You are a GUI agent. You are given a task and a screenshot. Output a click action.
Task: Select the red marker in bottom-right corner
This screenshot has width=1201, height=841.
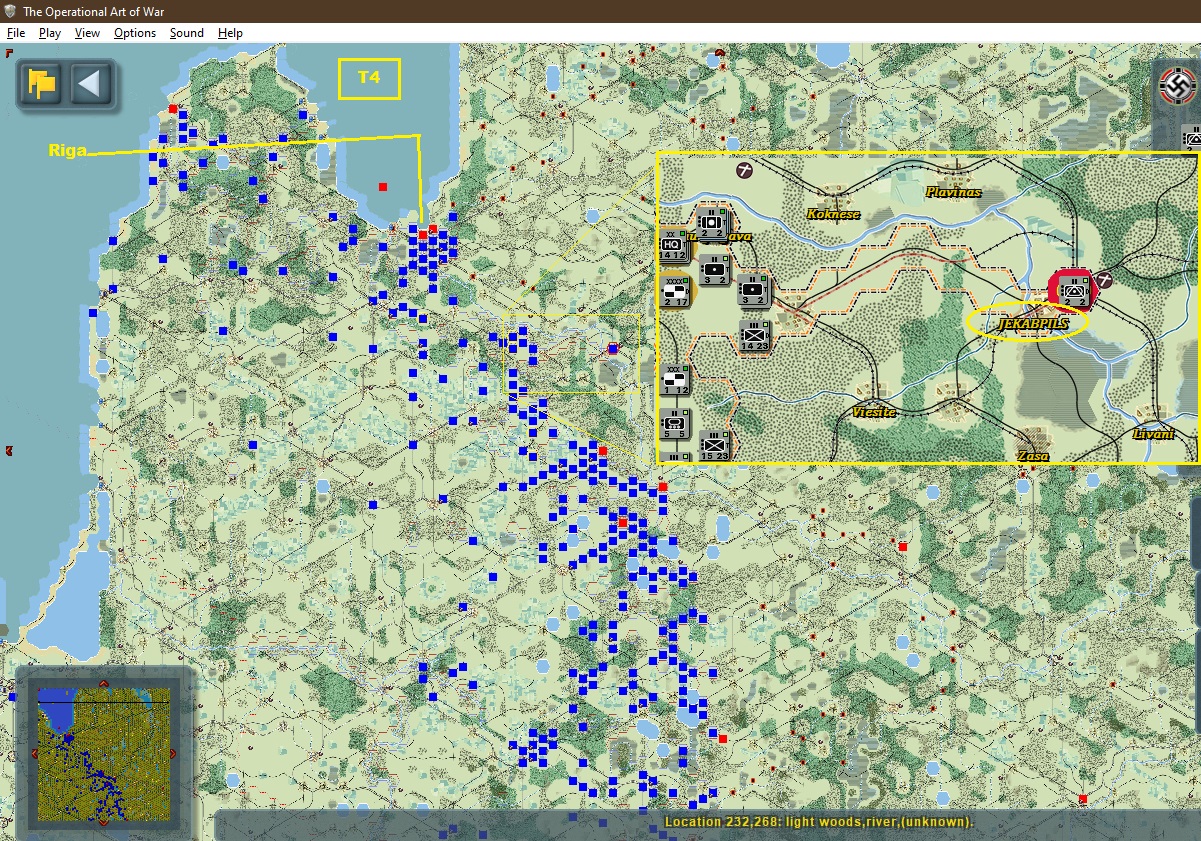(x=1083, y=798)
